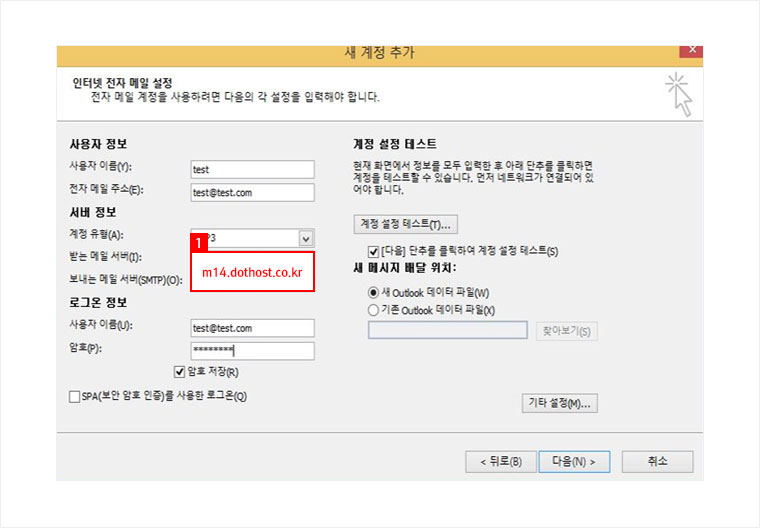
Task: Choose 기존 Outlook 데이터 파일 radio option
Action: (373, 310)
